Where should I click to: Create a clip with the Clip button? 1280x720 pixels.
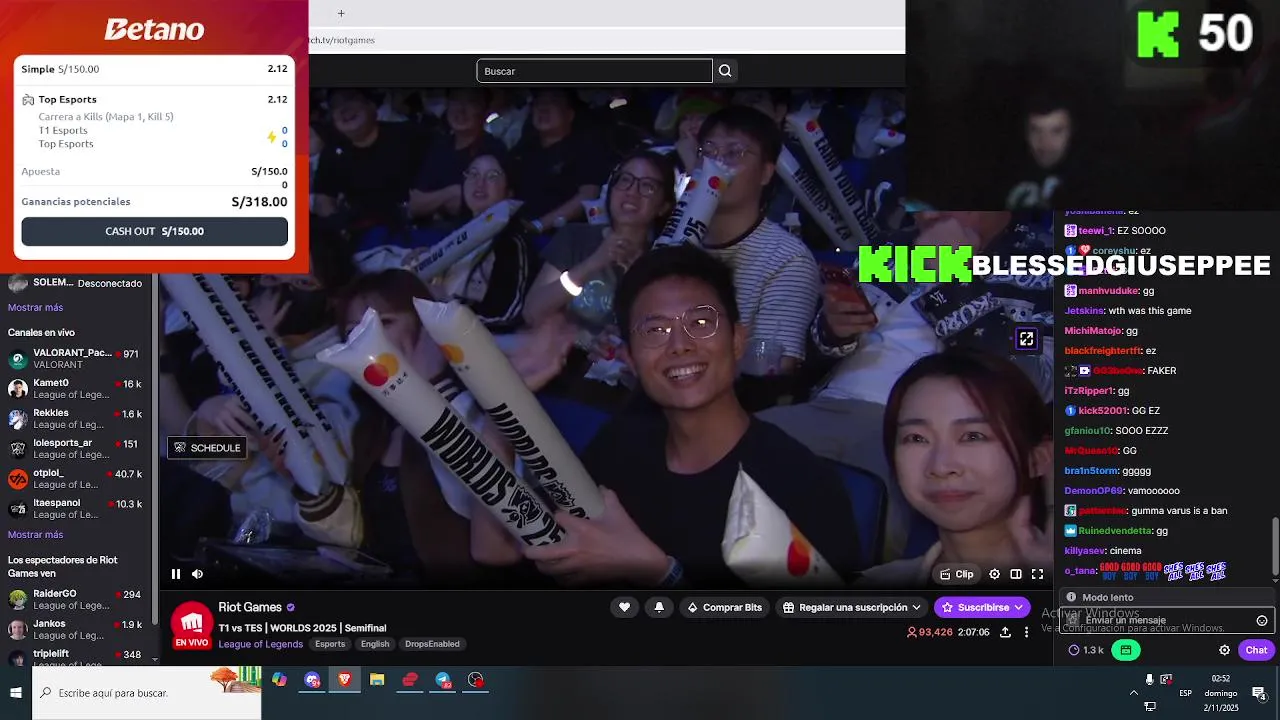(956, 574)
